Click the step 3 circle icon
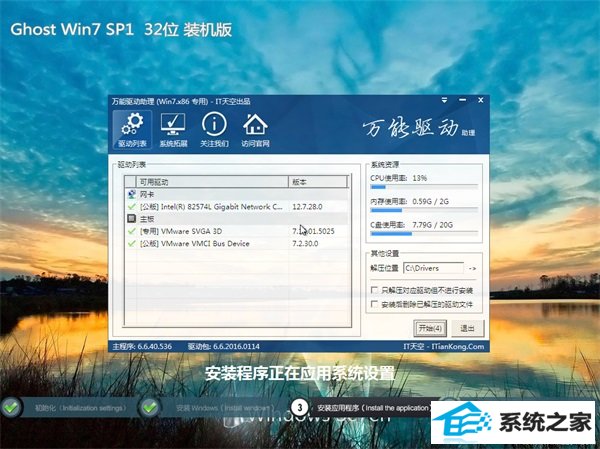The height and width of the screenshot is (449, 600). click(x=300, y=408)
